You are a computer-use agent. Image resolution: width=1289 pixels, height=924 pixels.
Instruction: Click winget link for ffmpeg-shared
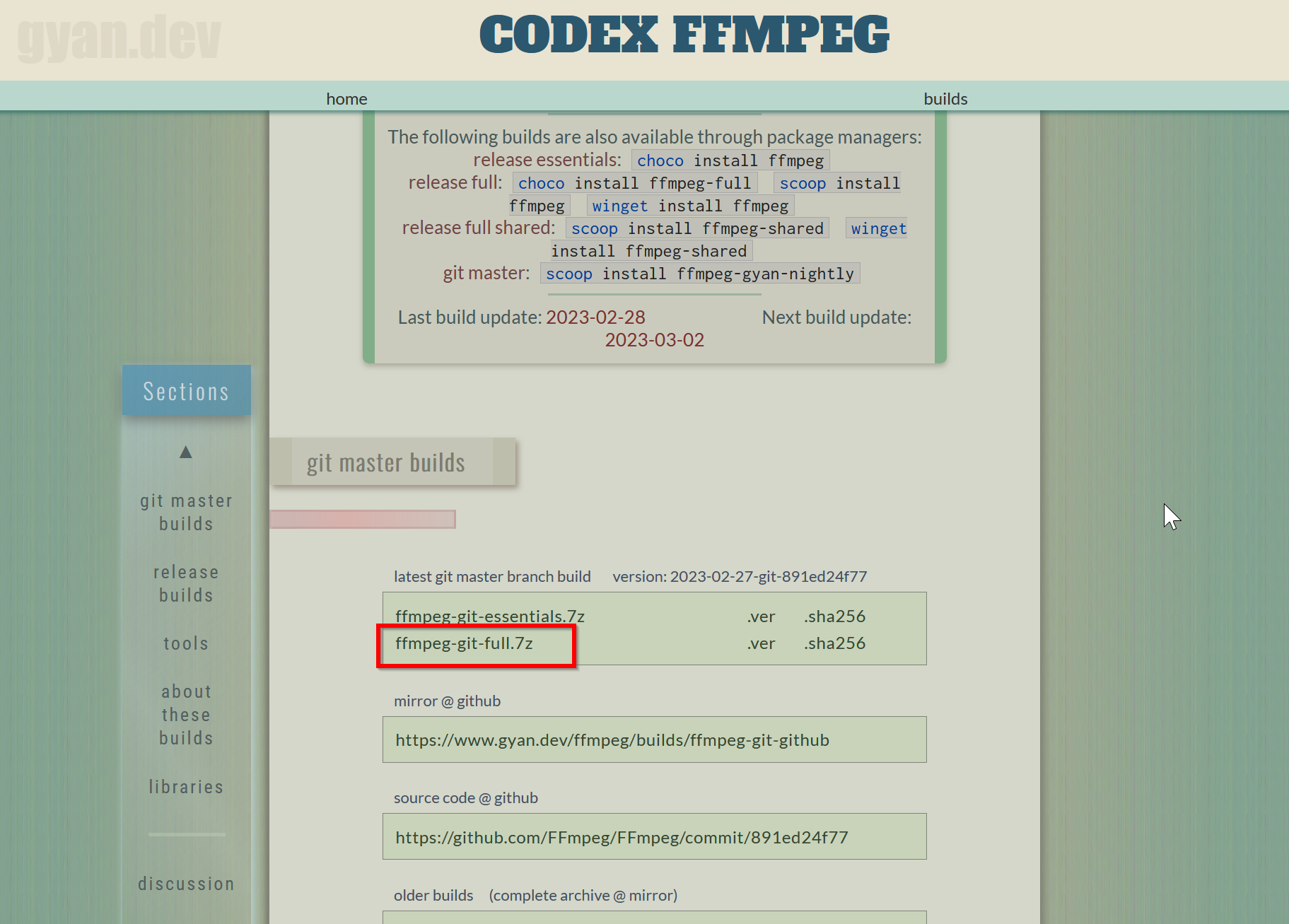(879, 229)
